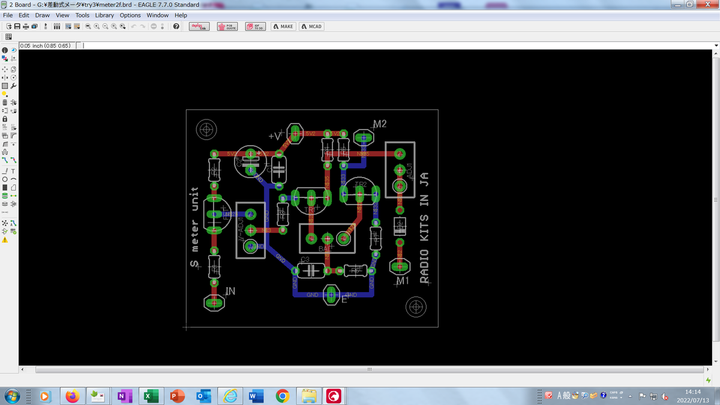
Task: Open the Errors warning triangle tool
Action: [4, 240]
